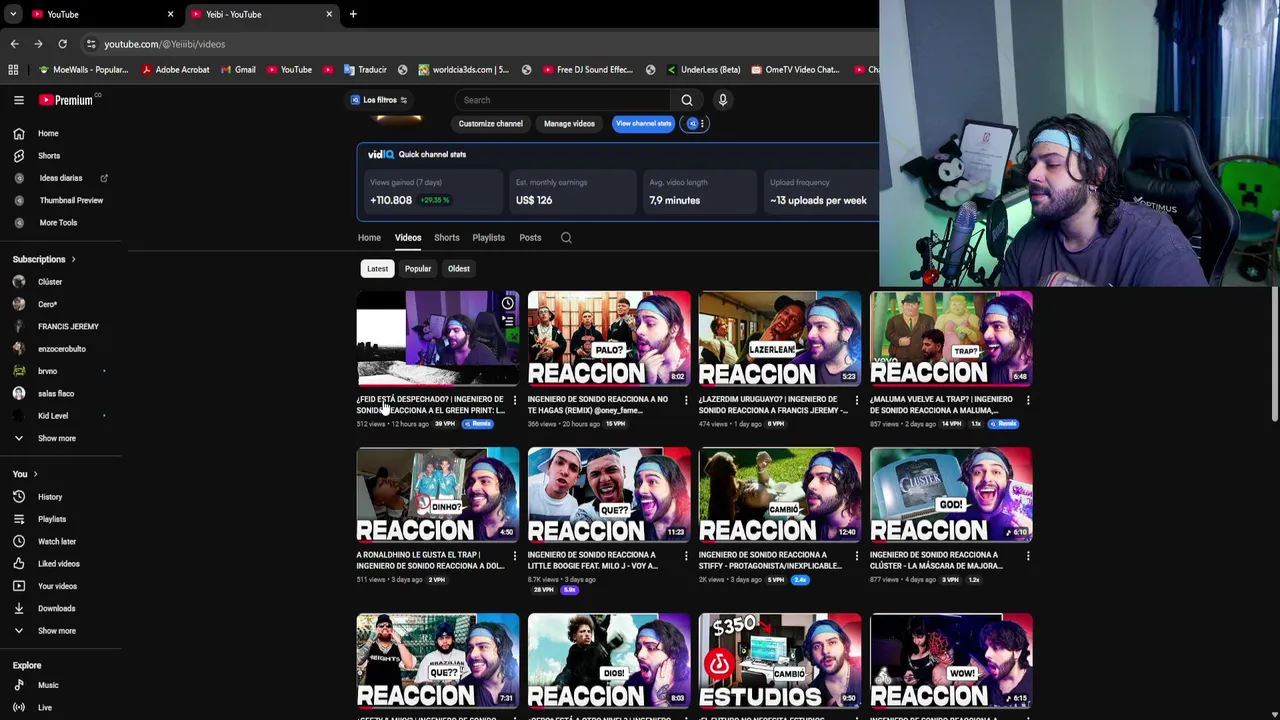The height and width of the screenshot is (720, 1280).
Task: Open options menu for NO TE HAGAS remix video
Action: (x=686, y=400)
